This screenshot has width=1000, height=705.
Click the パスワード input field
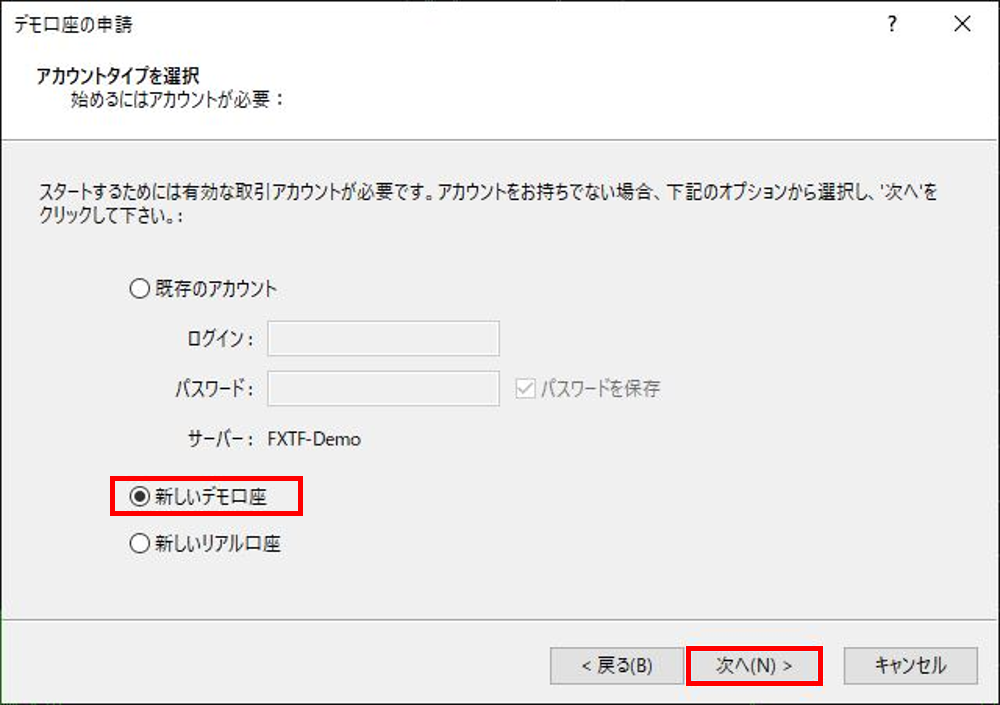[x=383, y=388]
